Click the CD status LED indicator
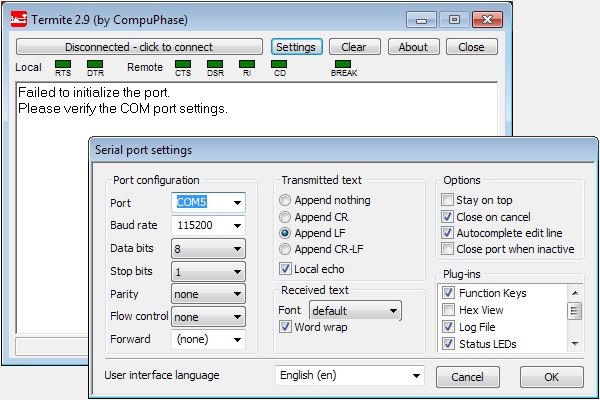 tap(279, 64)
